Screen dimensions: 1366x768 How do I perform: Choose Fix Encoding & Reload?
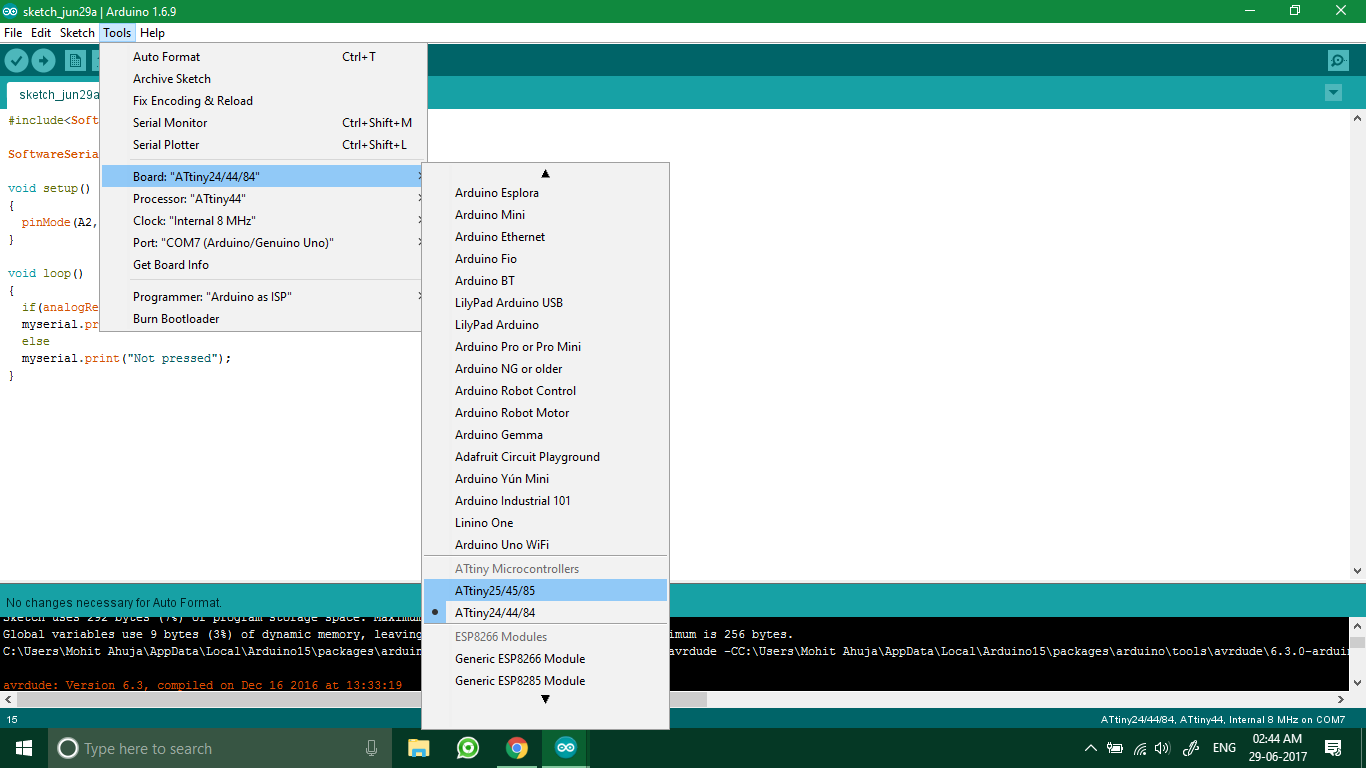point(264,101)
